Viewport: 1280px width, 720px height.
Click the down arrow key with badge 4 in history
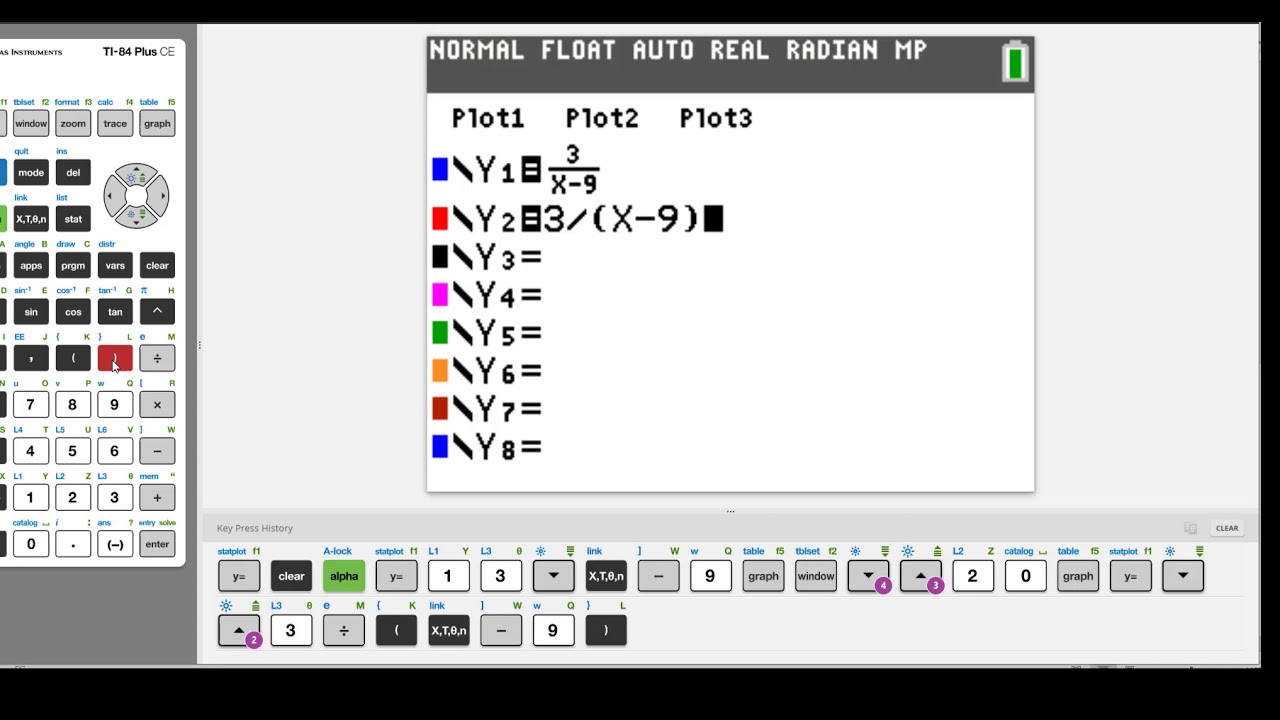[868, 576]
